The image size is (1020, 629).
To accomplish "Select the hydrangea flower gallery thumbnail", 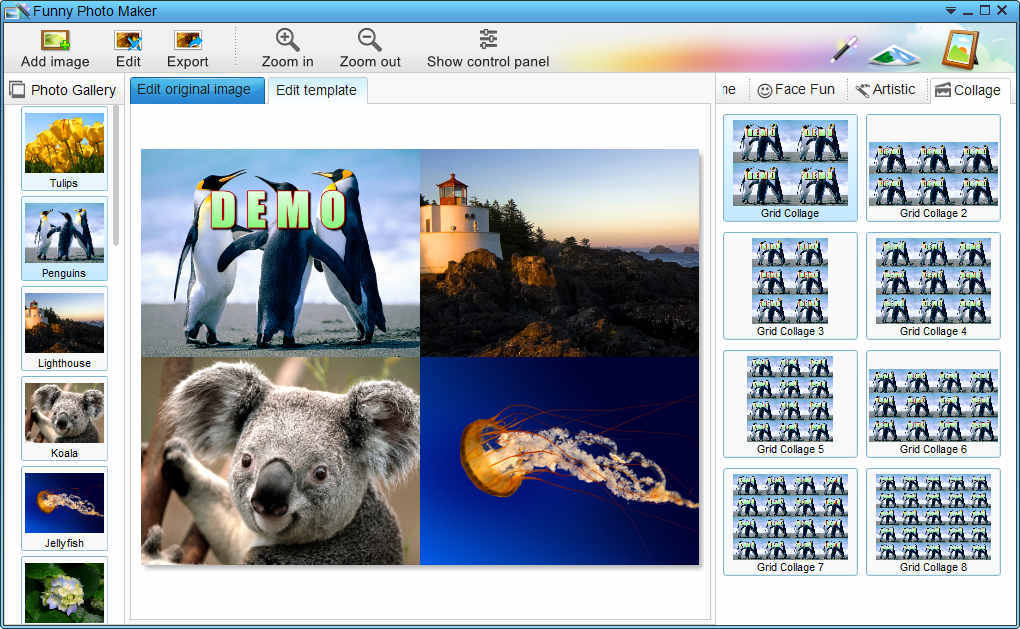I will pos(64,592).
